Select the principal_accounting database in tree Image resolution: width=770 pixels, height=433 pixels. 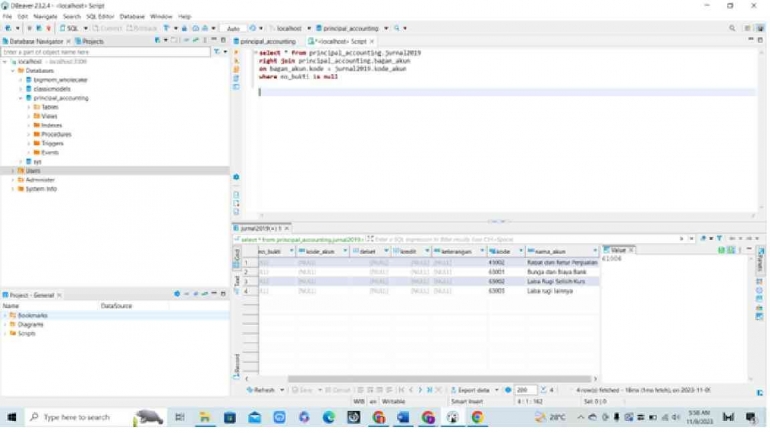[61, 98]
